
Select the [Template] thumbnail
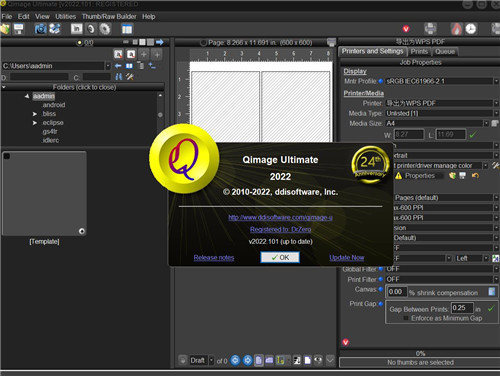[44, 193]
